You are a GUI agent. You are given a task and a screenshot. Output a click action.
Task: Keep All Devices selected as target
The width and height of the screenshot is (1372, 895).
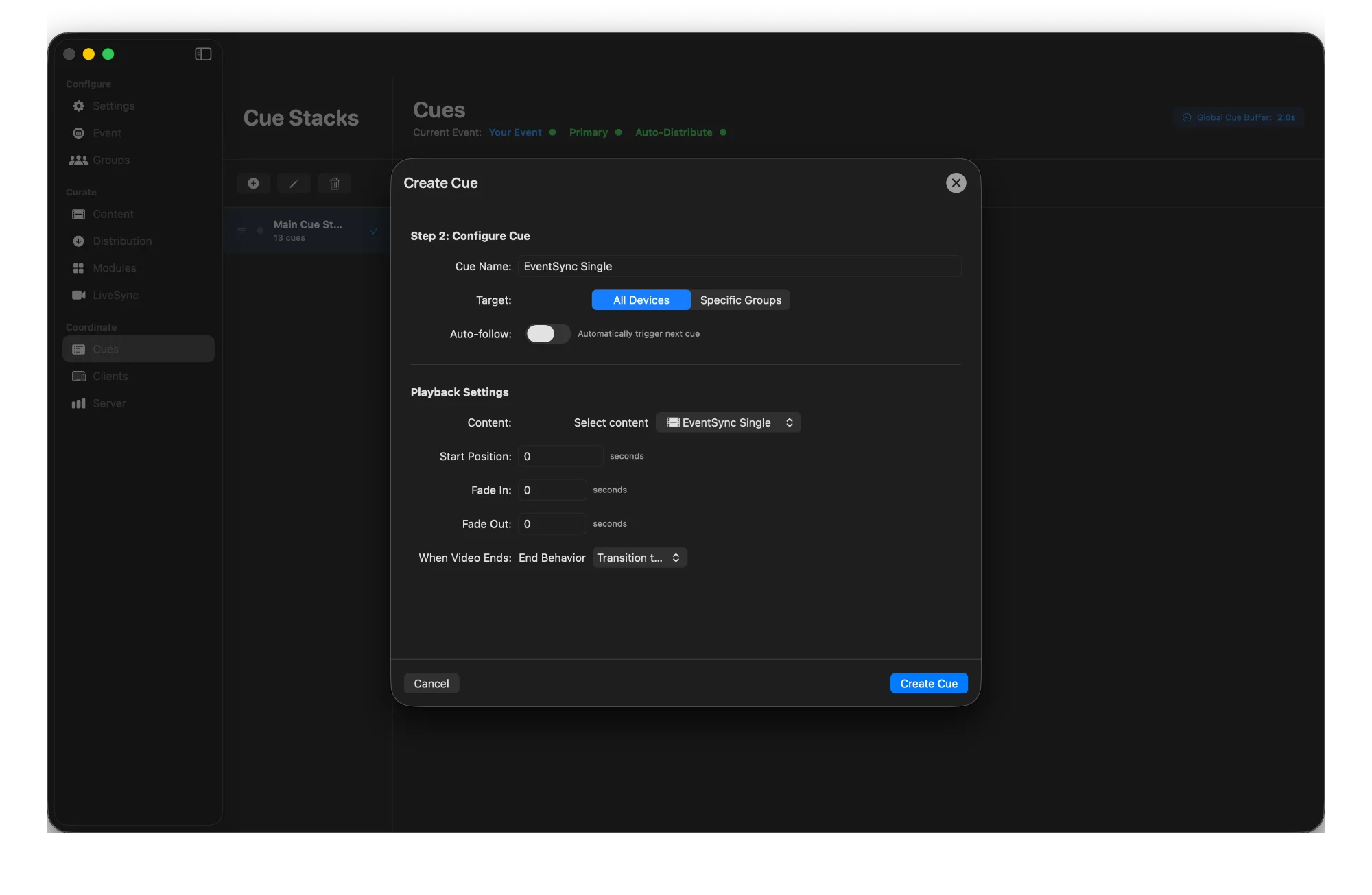pos(641,300)
